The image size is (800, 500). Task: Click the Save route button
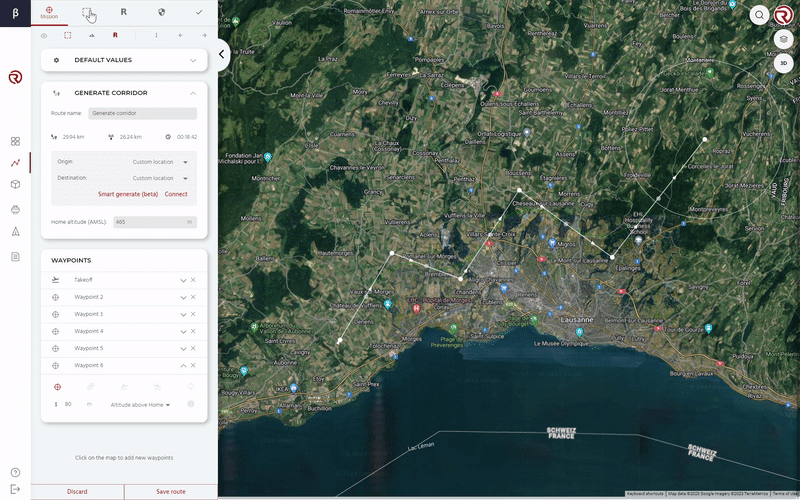pos(171,492)
